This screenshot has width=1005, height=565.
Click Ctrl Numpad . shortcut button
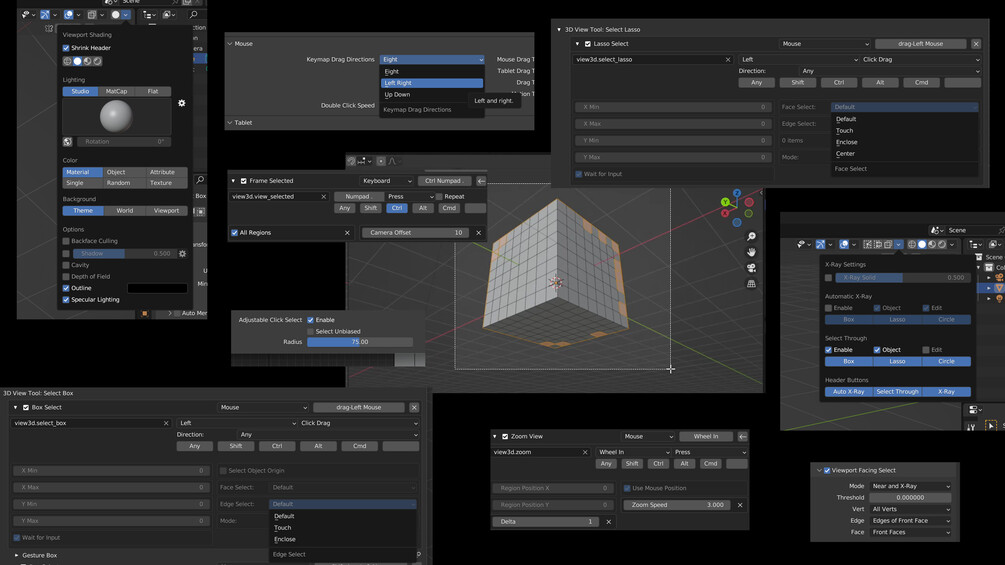click(444, 181)
